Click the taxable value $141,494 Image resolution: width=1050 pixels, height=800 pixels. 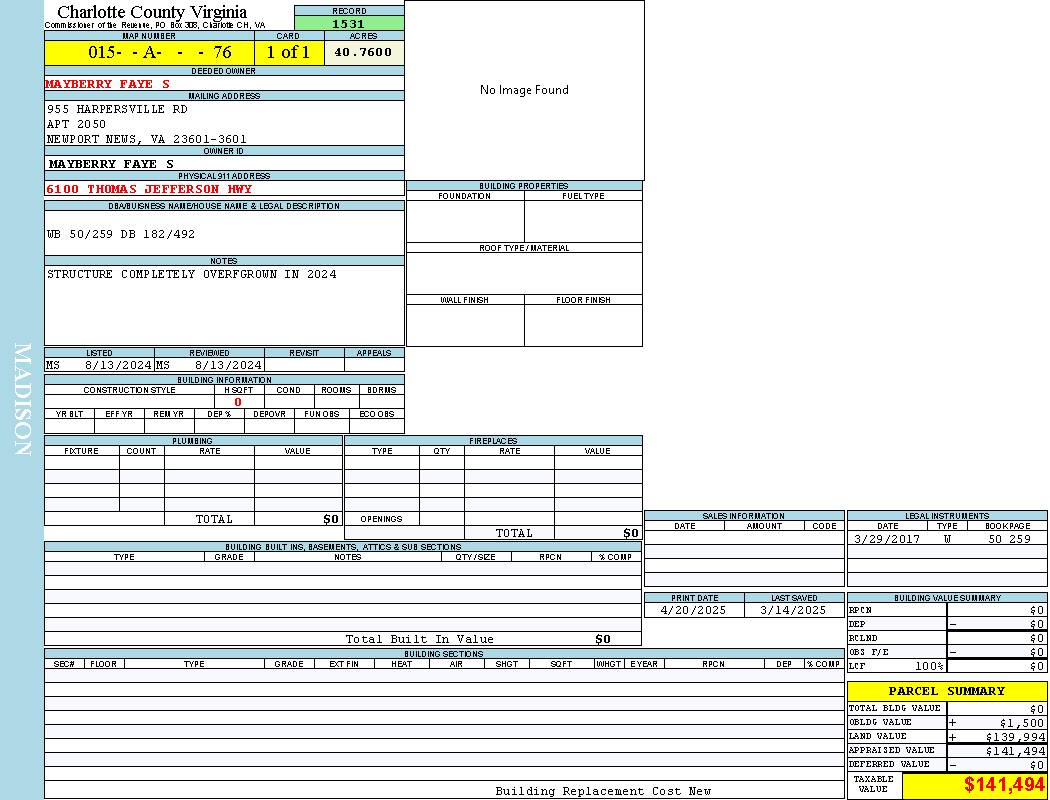[1003, 785]
